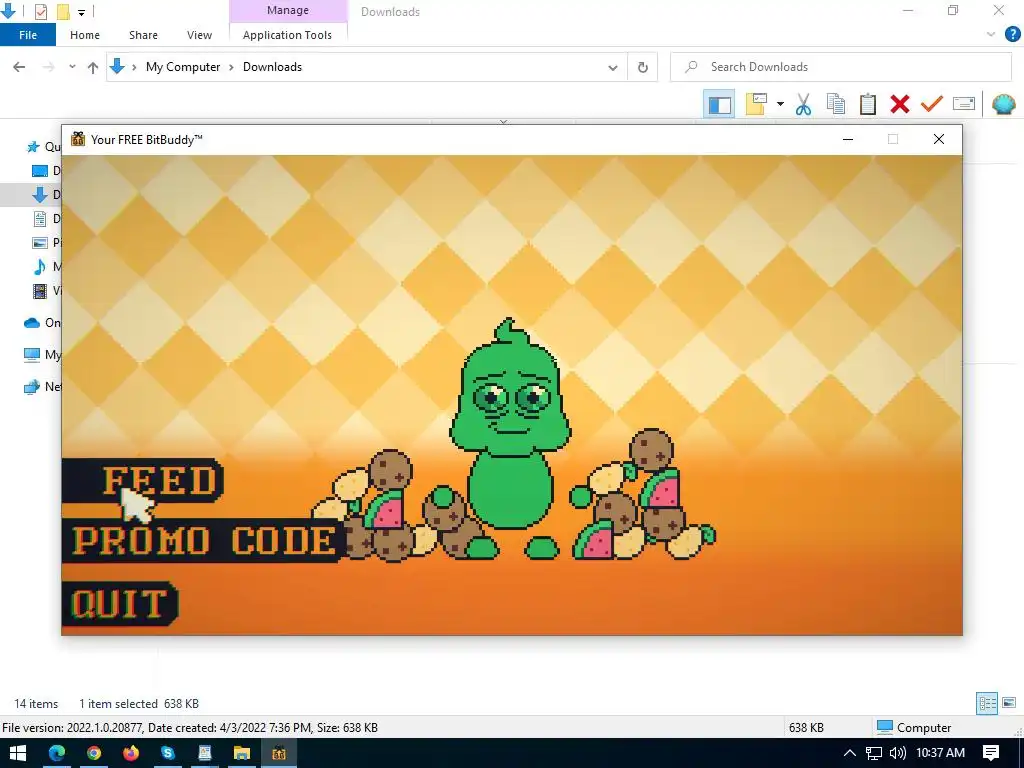The height and width of the screenshot is (768, 1024).
Task: Select the Desktop monitor icon in sidebar
Action: (40, 171)
